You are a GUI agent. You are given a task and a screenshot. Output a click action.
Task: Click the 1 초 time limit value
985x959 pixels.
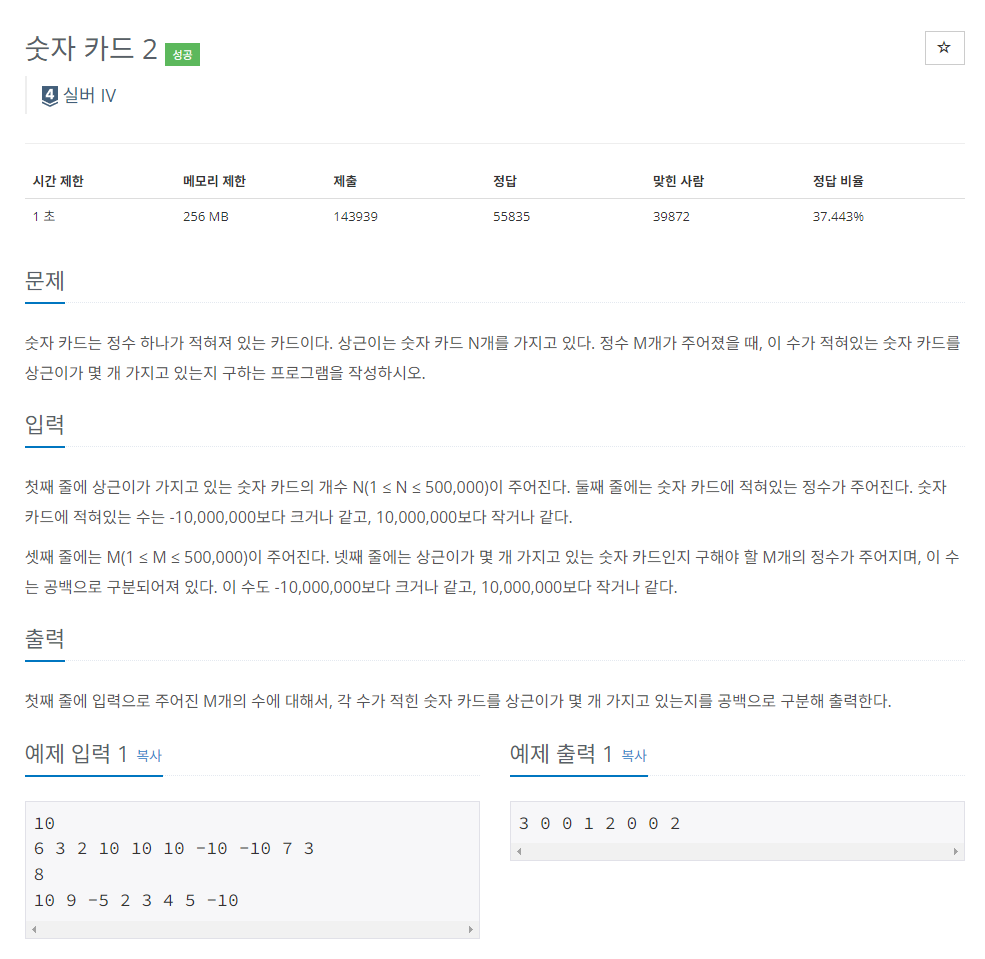coord(44,216)
